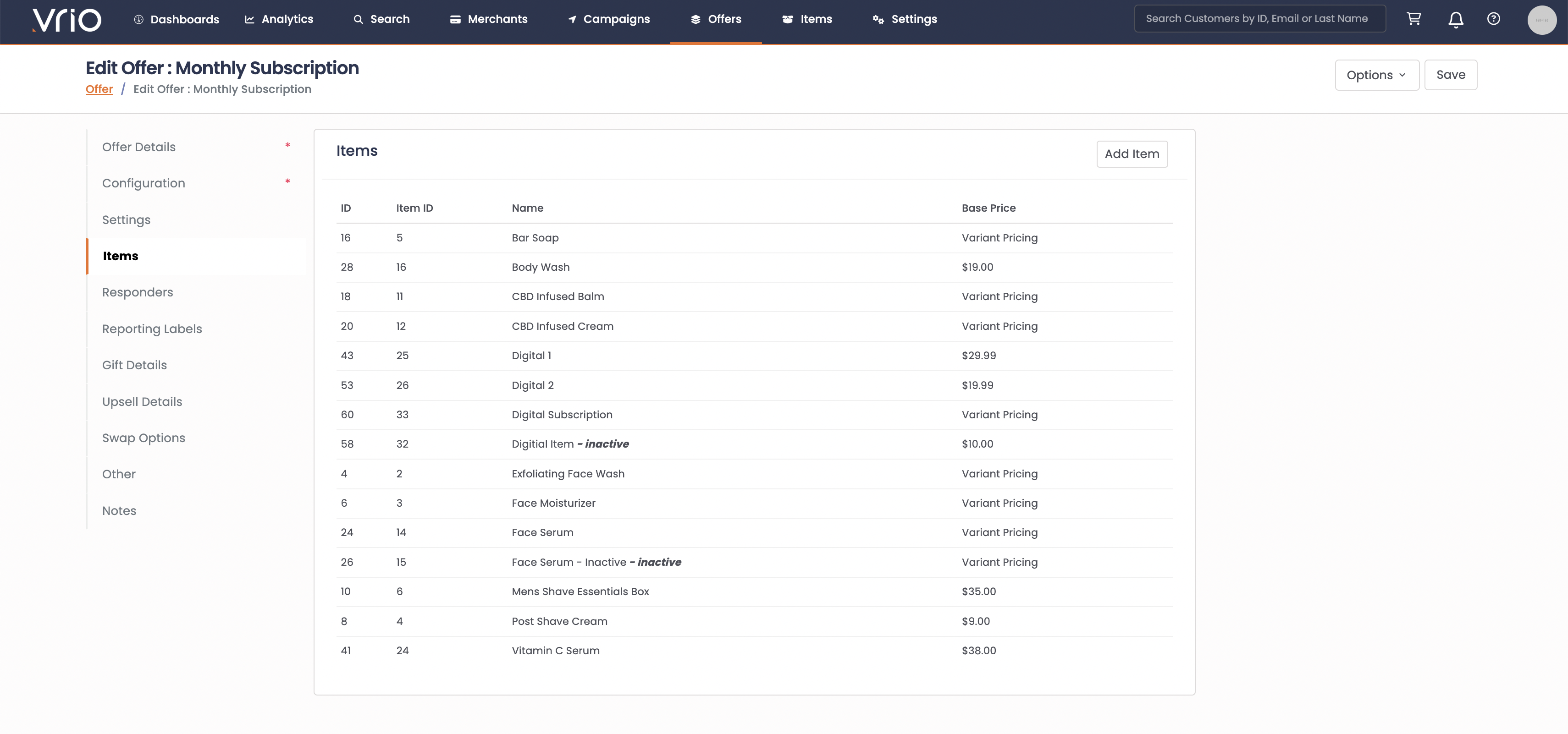Screen dimensions: 1568x734
Task: Click the Dashboards gauge icon
Action: pos(139,19)
